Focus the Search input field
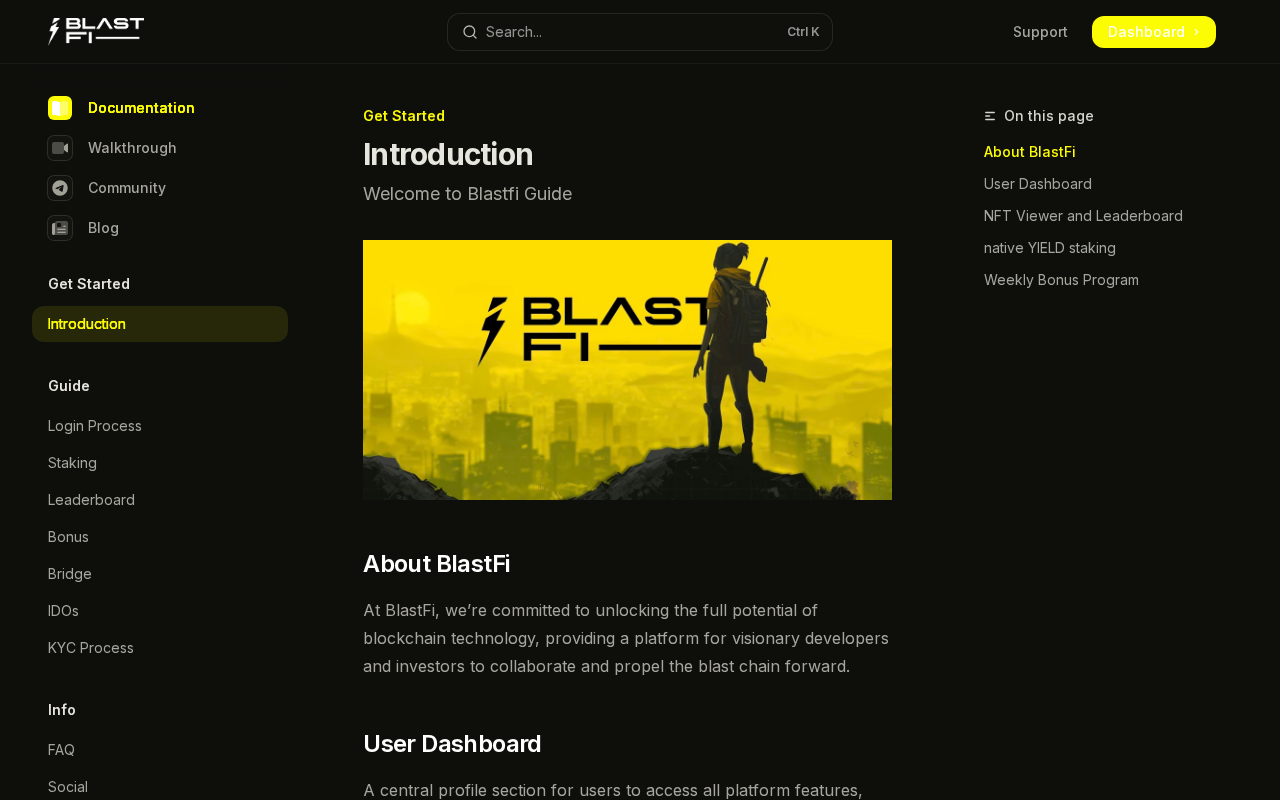1280x800 pixels. click(630, 32)
